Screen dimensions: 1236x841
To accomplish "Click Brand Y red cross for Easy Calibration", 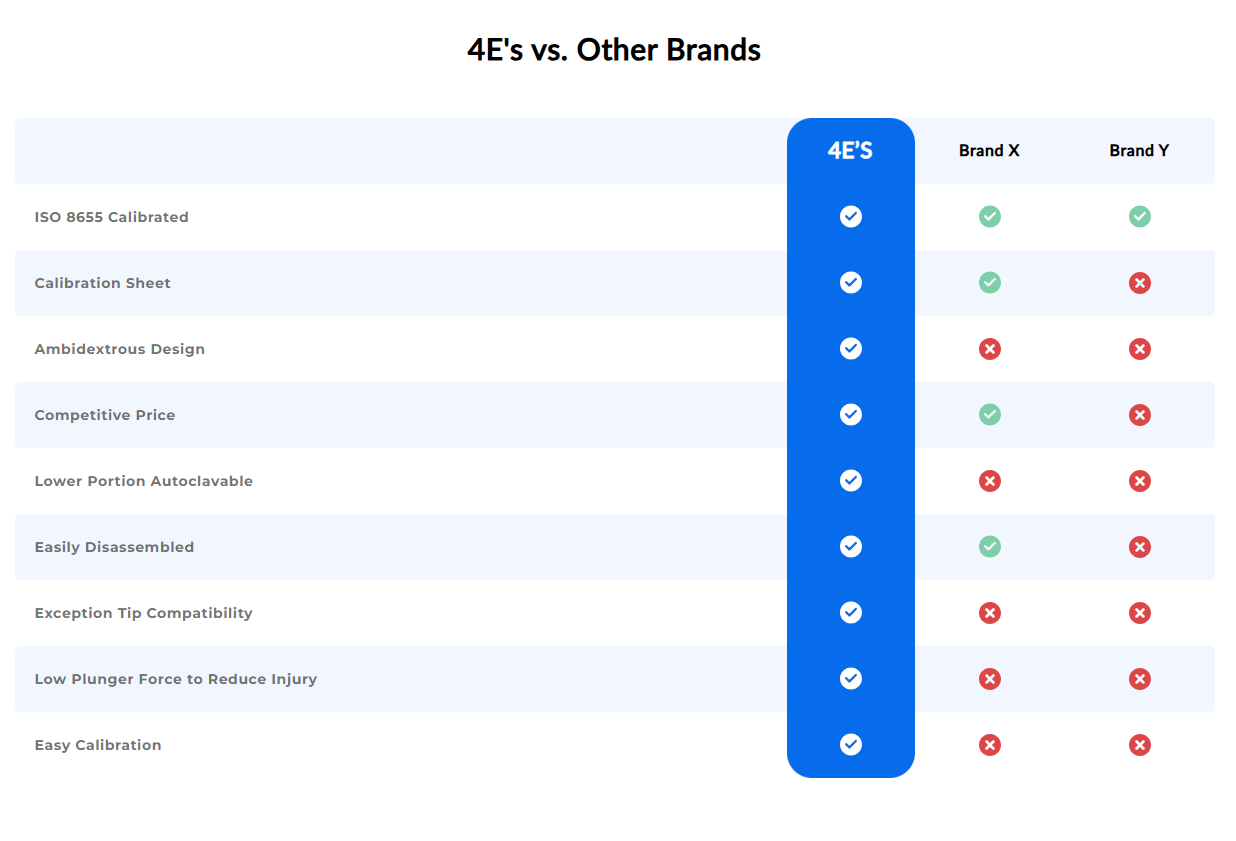I will pos(1140,745).
